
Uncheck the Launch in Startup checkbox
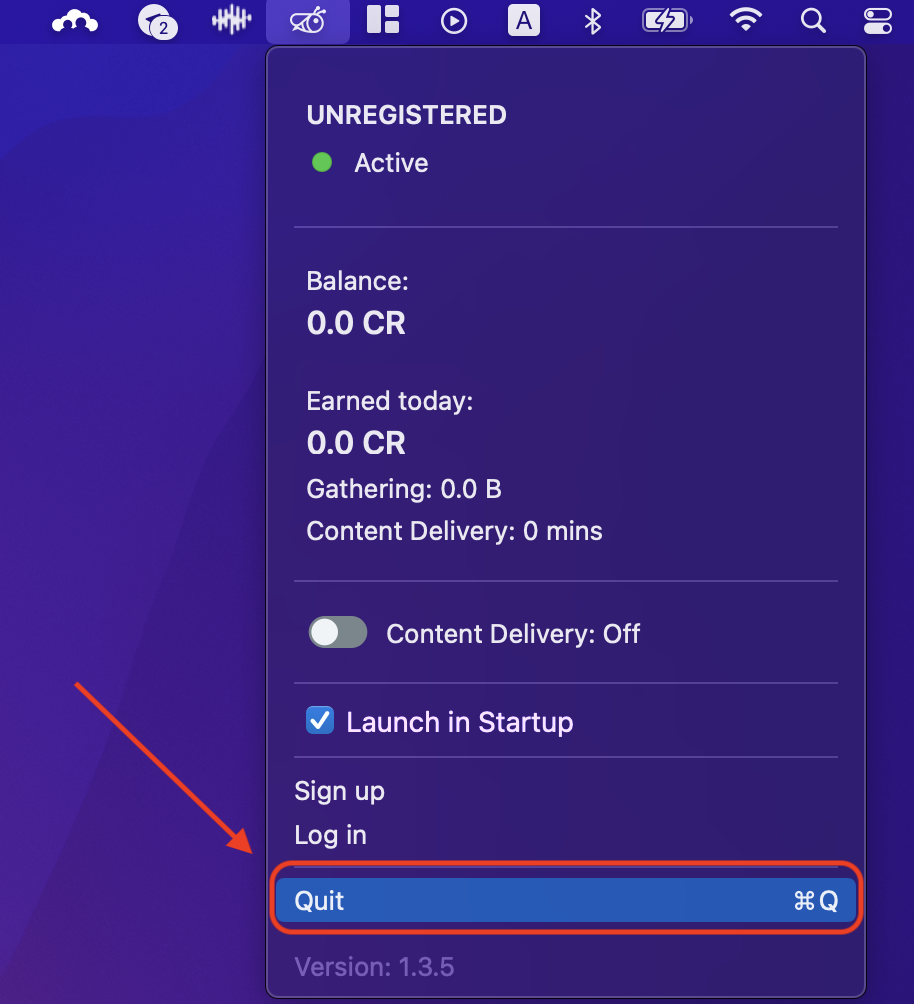[x=320, y=720]
